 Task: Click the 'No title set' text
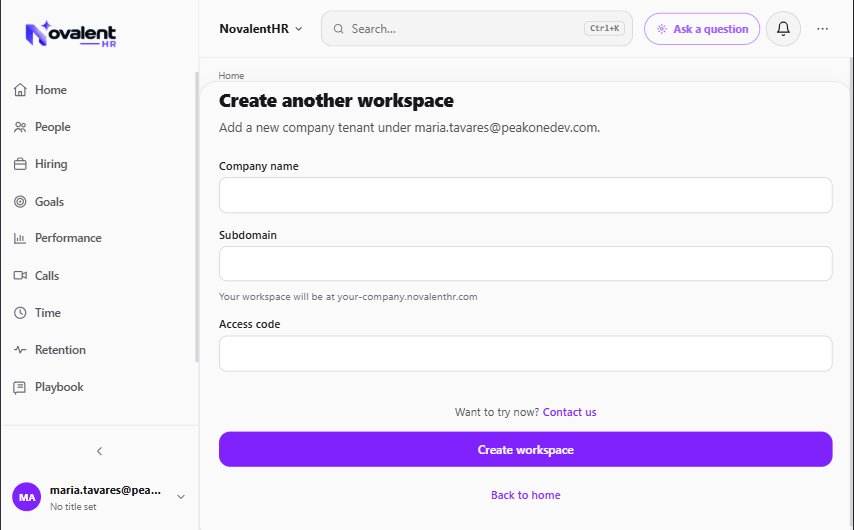point(73,507)
